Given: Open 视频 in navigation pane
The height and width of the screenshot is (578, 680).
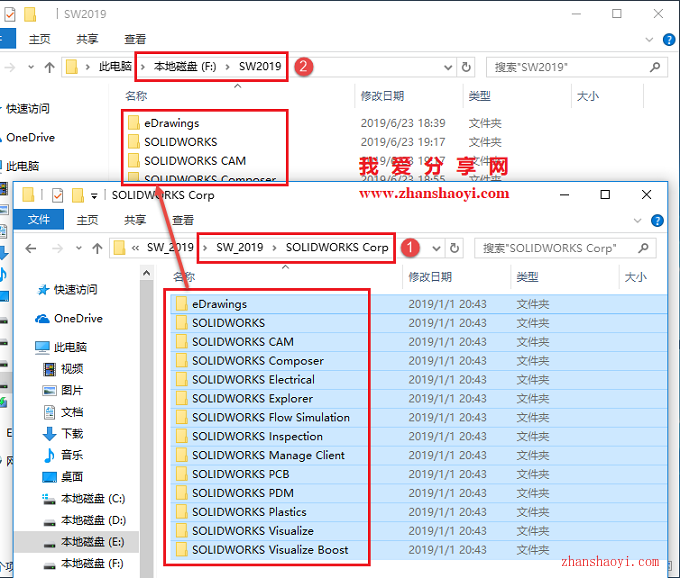Looking at the screenshot, I should click(x=63, y=369).
